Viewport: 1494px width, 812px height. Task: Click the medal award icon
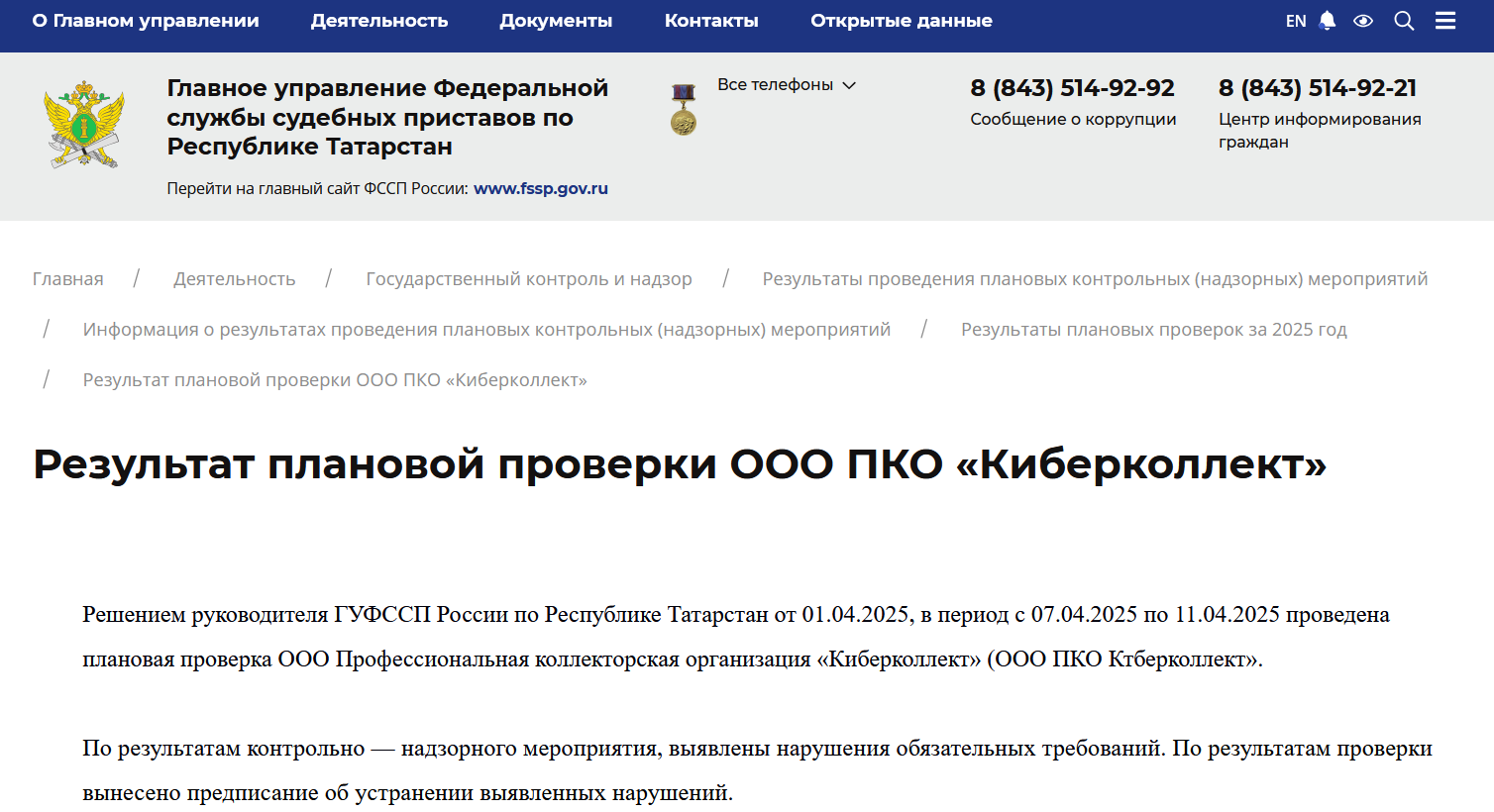684,110
